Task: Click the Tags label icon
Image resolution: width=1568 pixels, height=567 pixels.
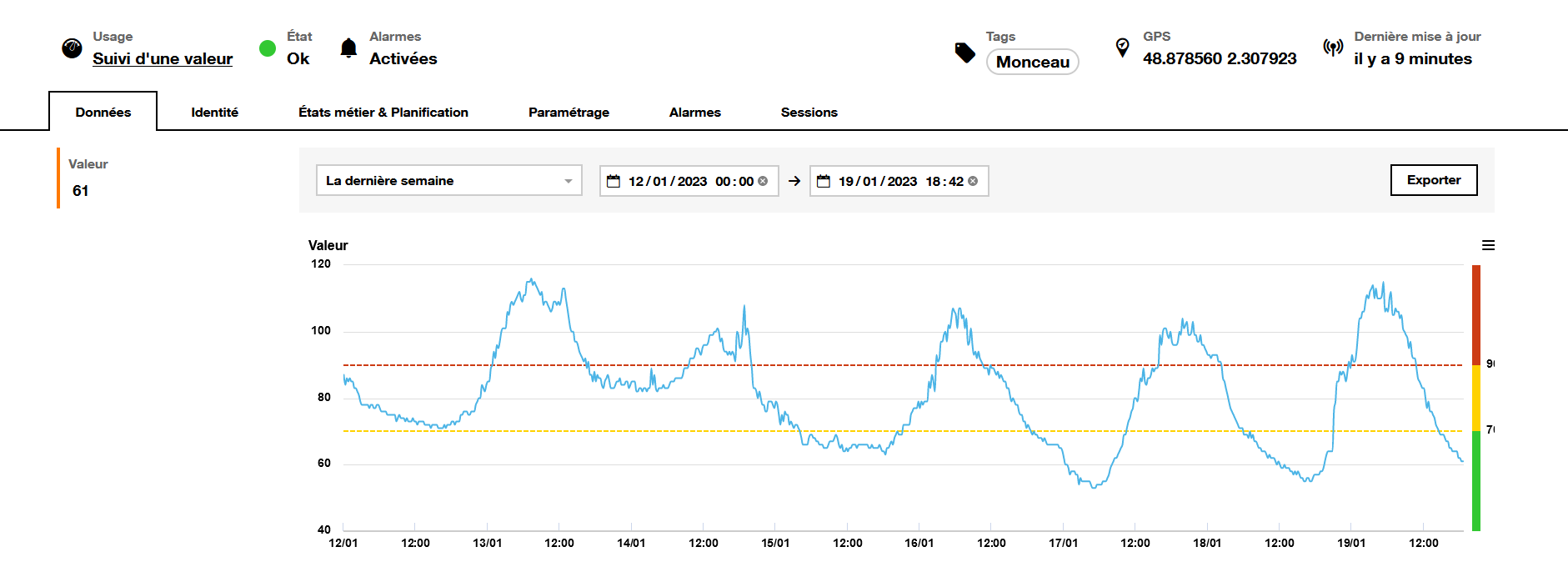Action: [x=964, y=53]
